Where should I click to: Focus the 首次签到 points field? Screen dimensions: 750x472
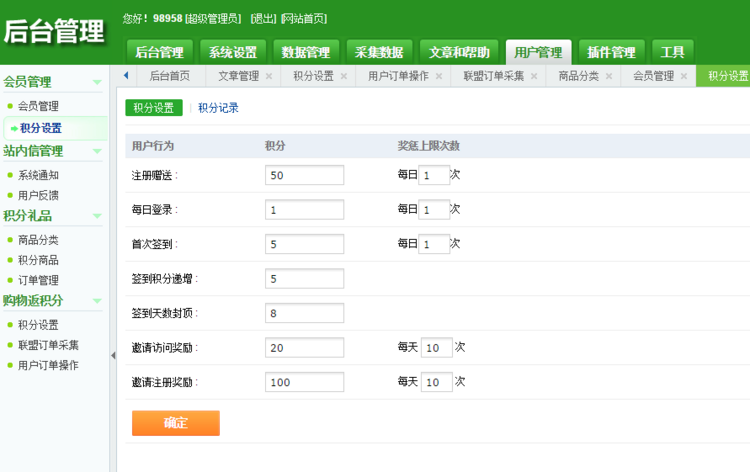304,244
